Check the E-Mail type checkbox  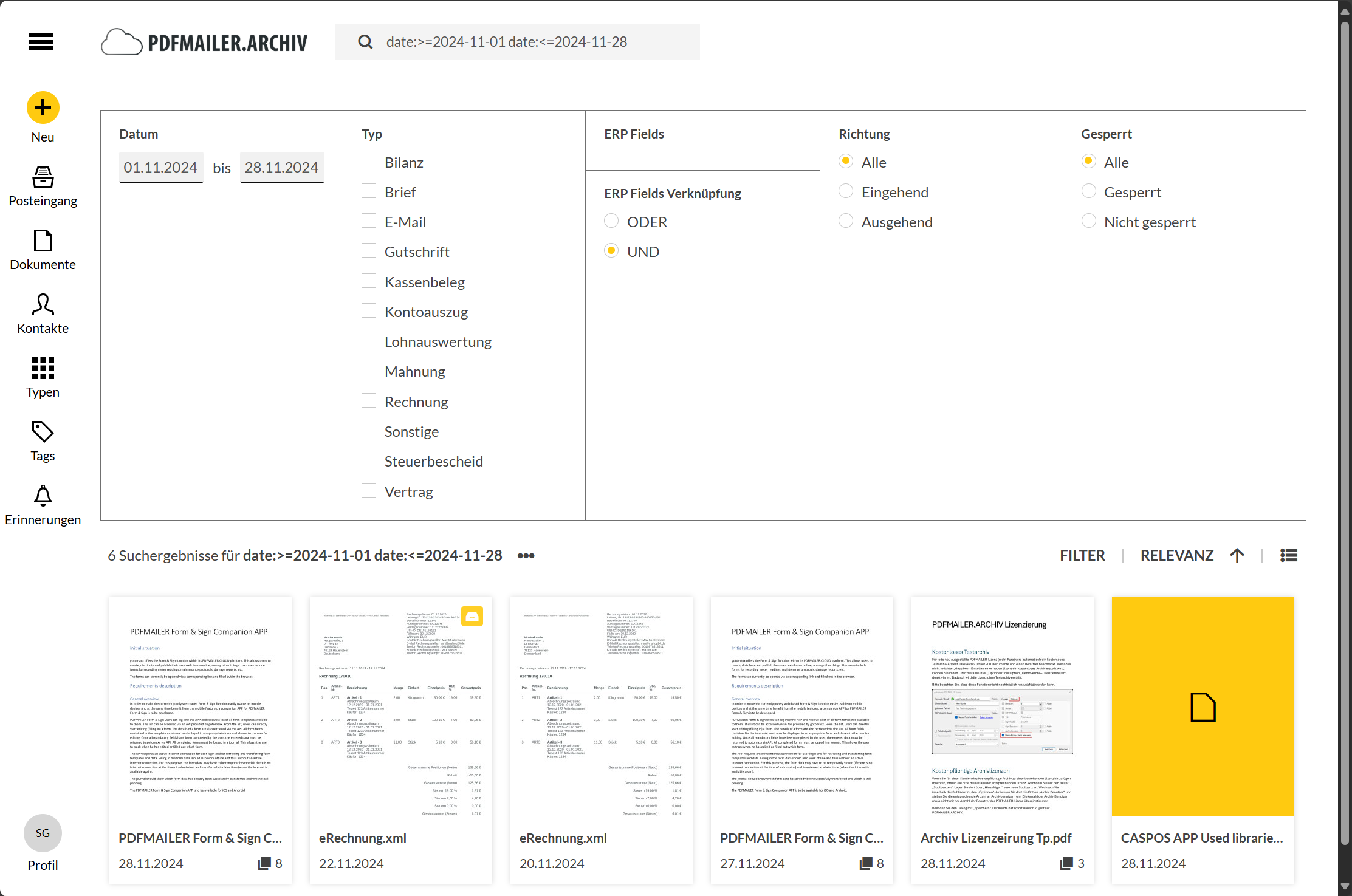click(369, 221)
